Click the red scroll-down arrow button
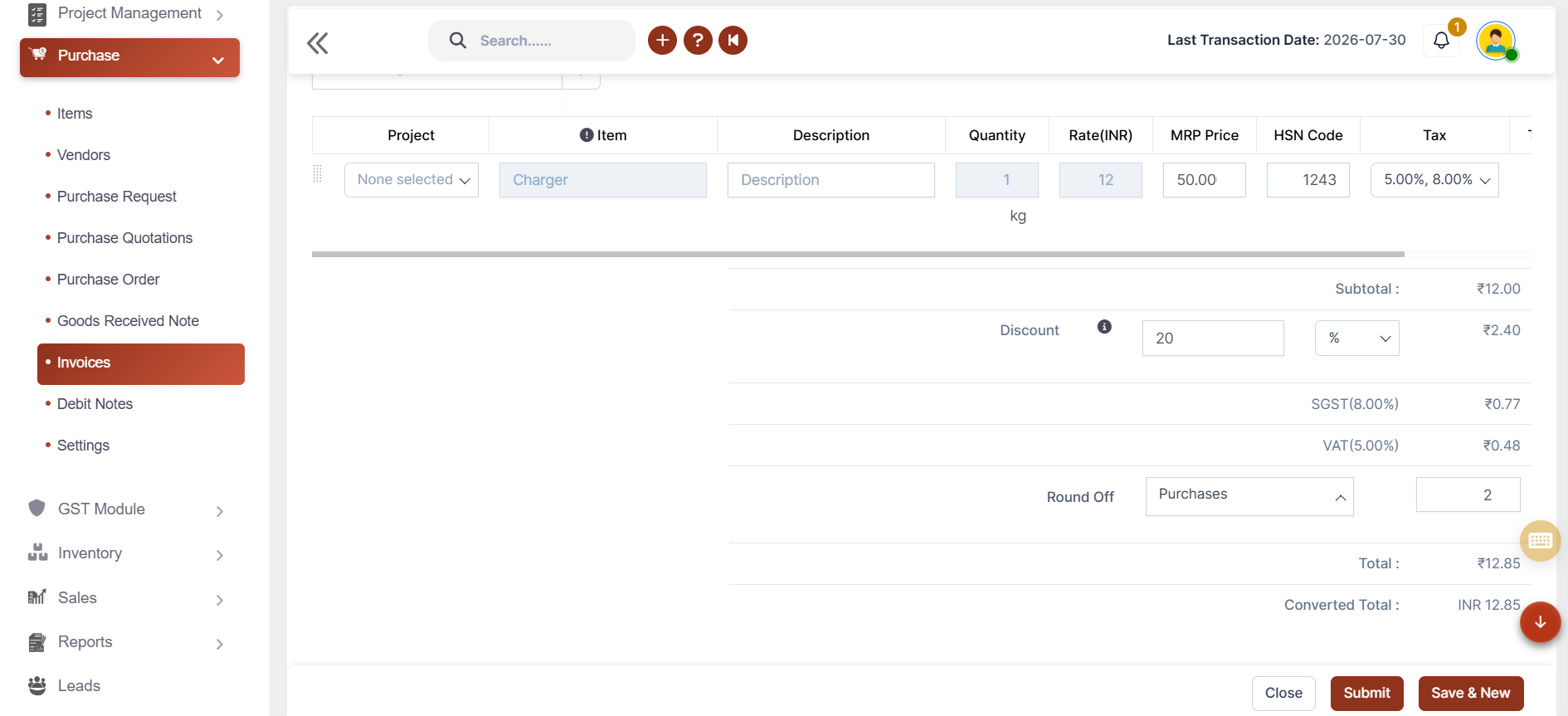Image resolution: width=1568 pixels, height=716 pixels. [1541, 622]
